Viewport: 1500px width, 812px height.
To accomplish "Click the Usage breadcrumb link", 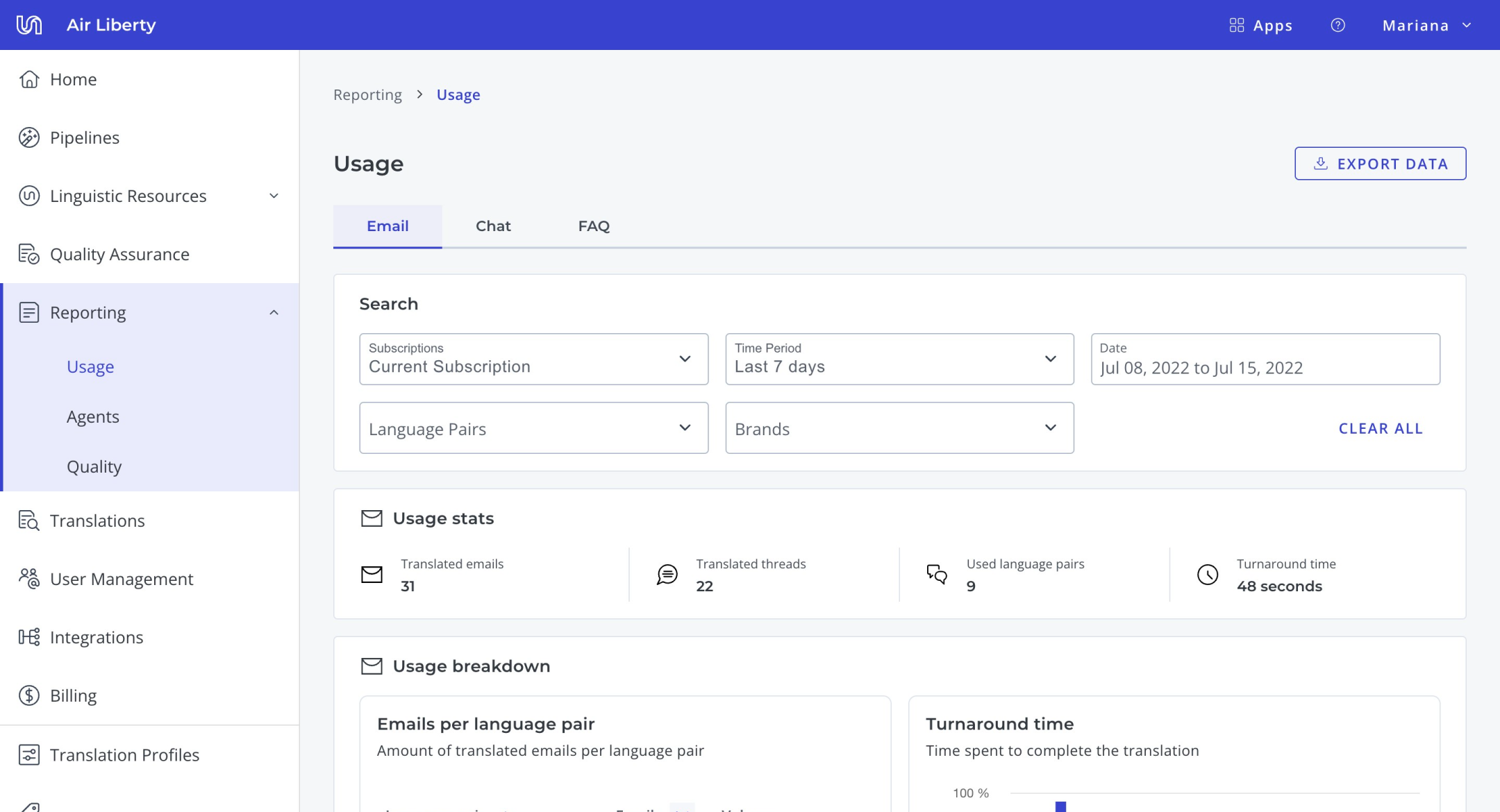I will pyautogui.click(x=458, y=95).
